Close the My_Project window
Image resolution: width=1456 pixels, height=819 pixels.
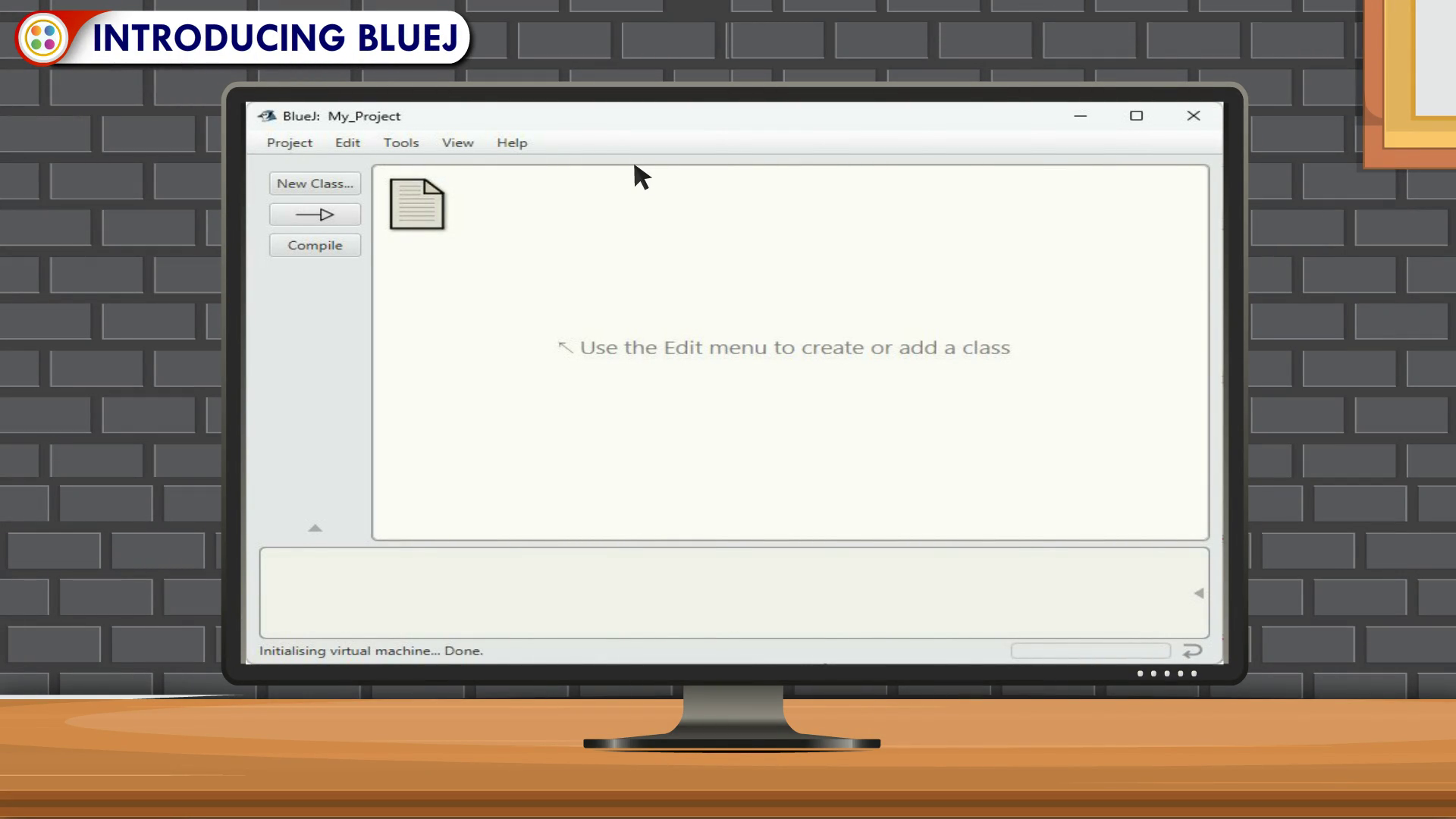[1193, 116]
